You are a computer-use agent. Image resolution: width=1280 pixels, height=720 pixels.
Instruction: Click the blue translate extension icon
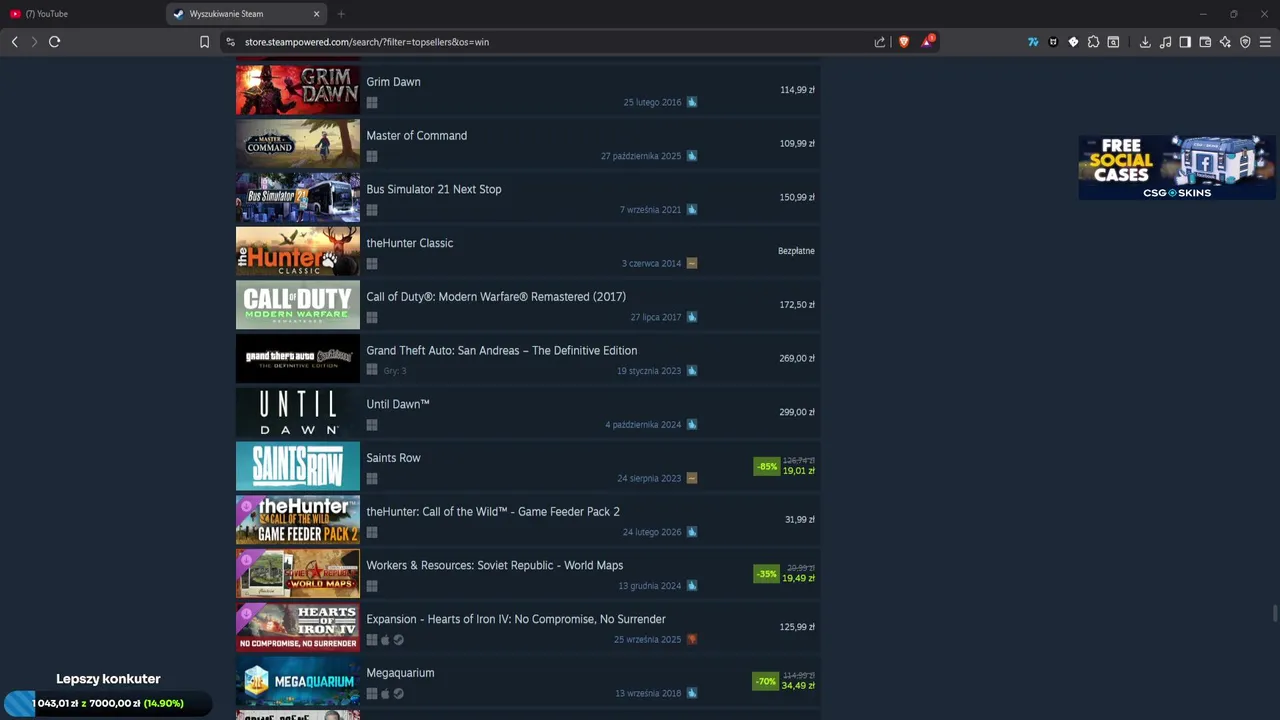[x=1033, y=42]
